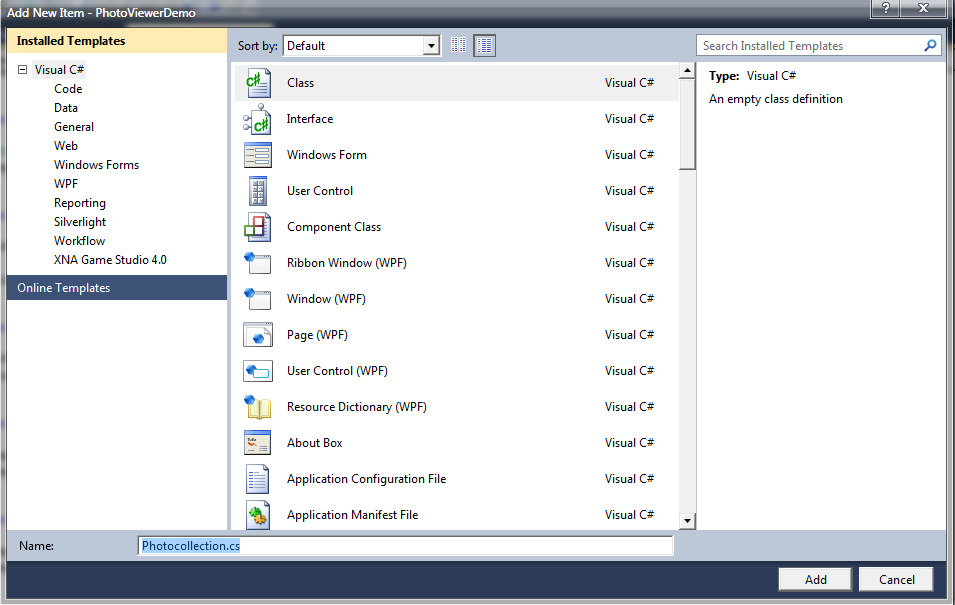Choose the Windows Form template icon
This screenshot has height=605, width=955.
coord(258,155)
